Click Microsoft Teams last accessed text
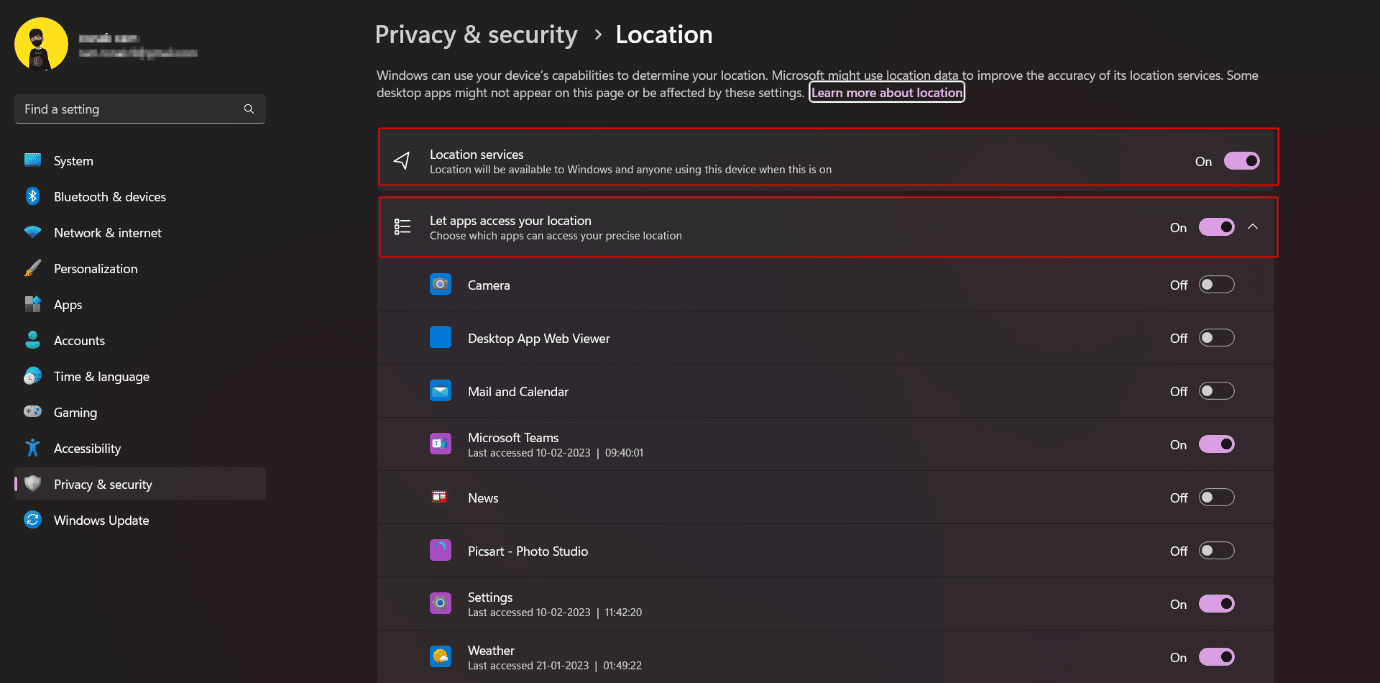 click(x=556, y=453)
